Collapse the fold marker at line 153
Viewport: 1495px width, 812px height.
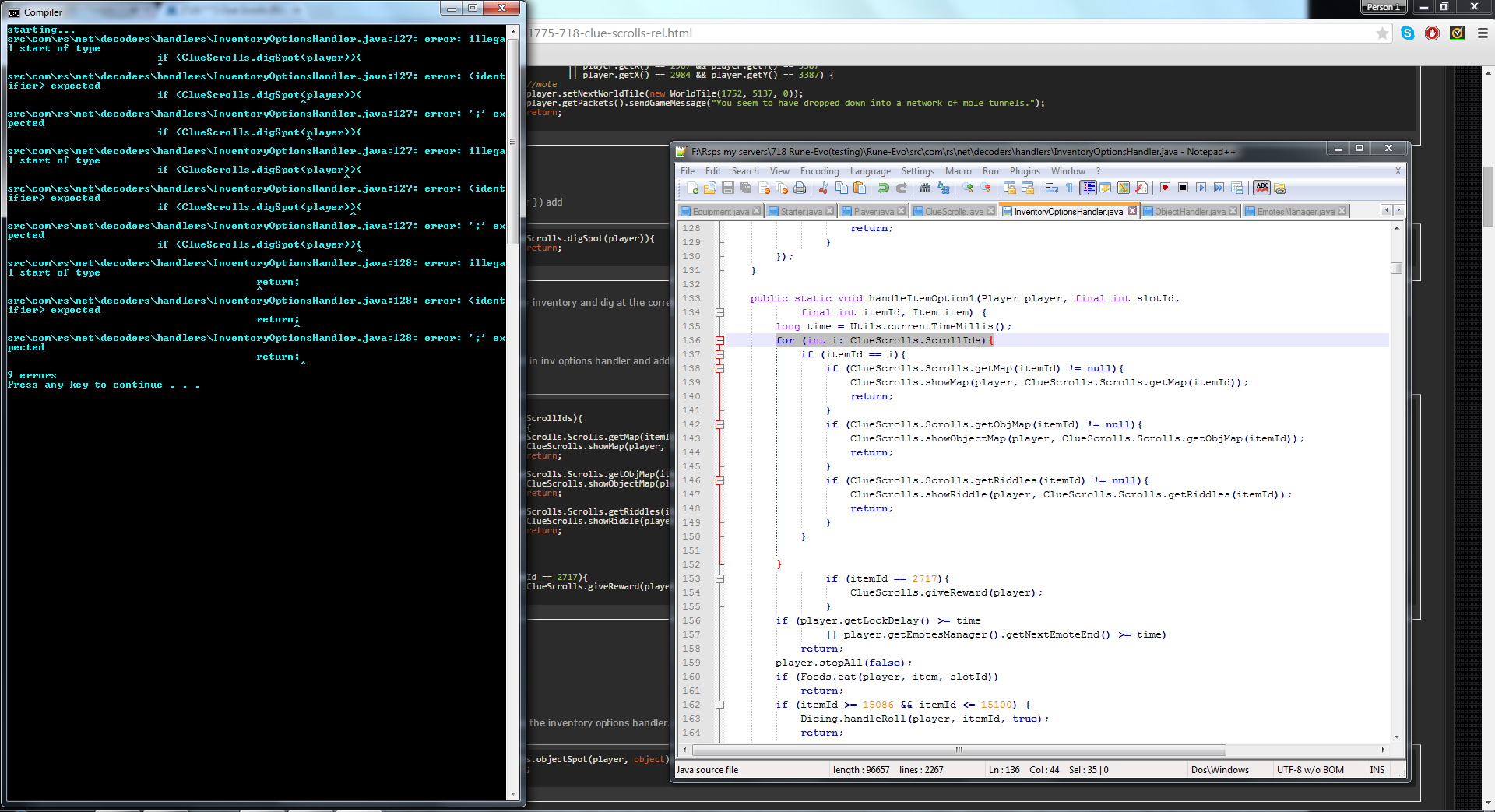719,578
